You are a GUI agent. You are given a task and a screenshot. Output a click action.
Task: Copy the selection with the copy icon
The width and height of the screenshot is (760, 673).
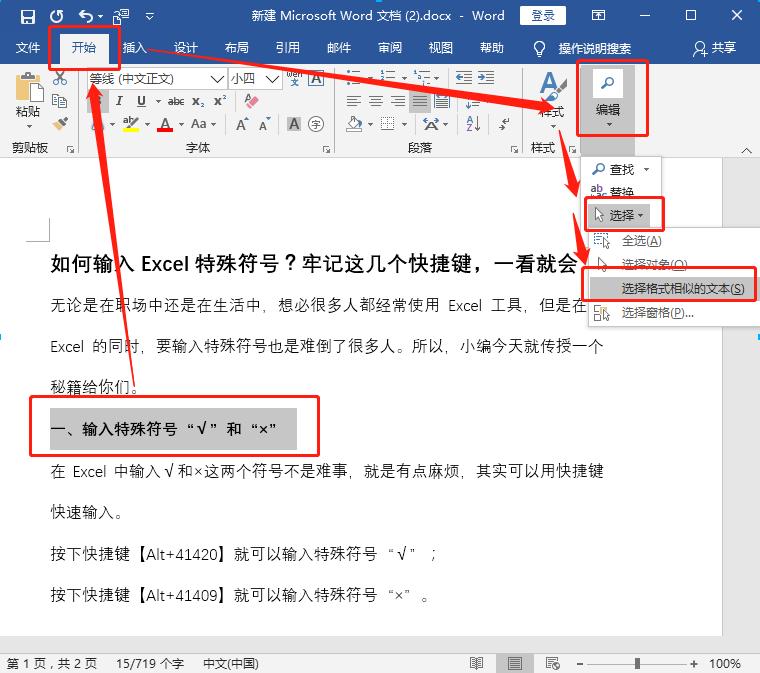point(60,101)
